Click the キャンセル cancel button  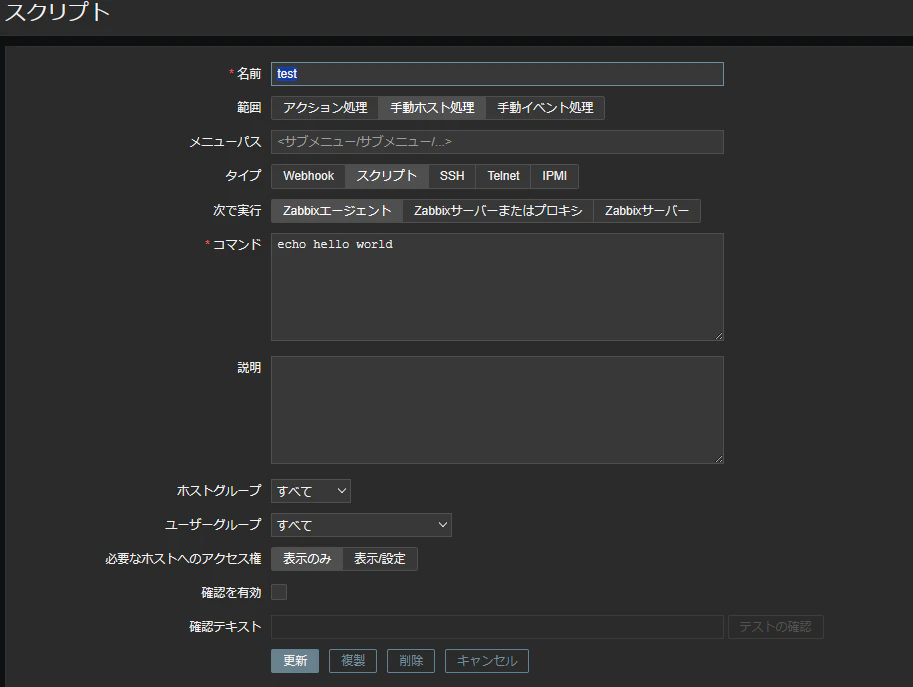[x=487, y=661]
